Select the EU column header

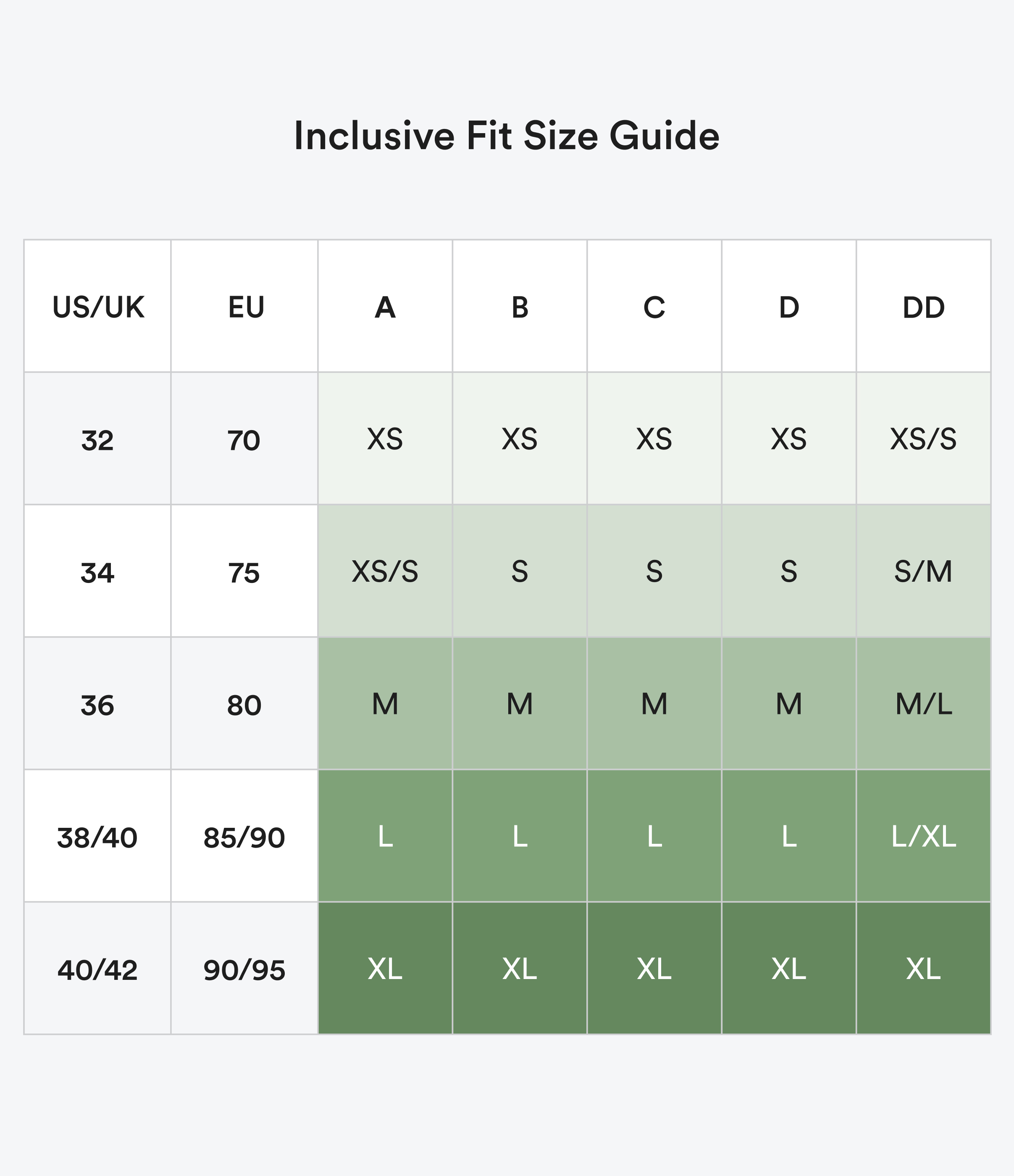[x=245, y=307]
